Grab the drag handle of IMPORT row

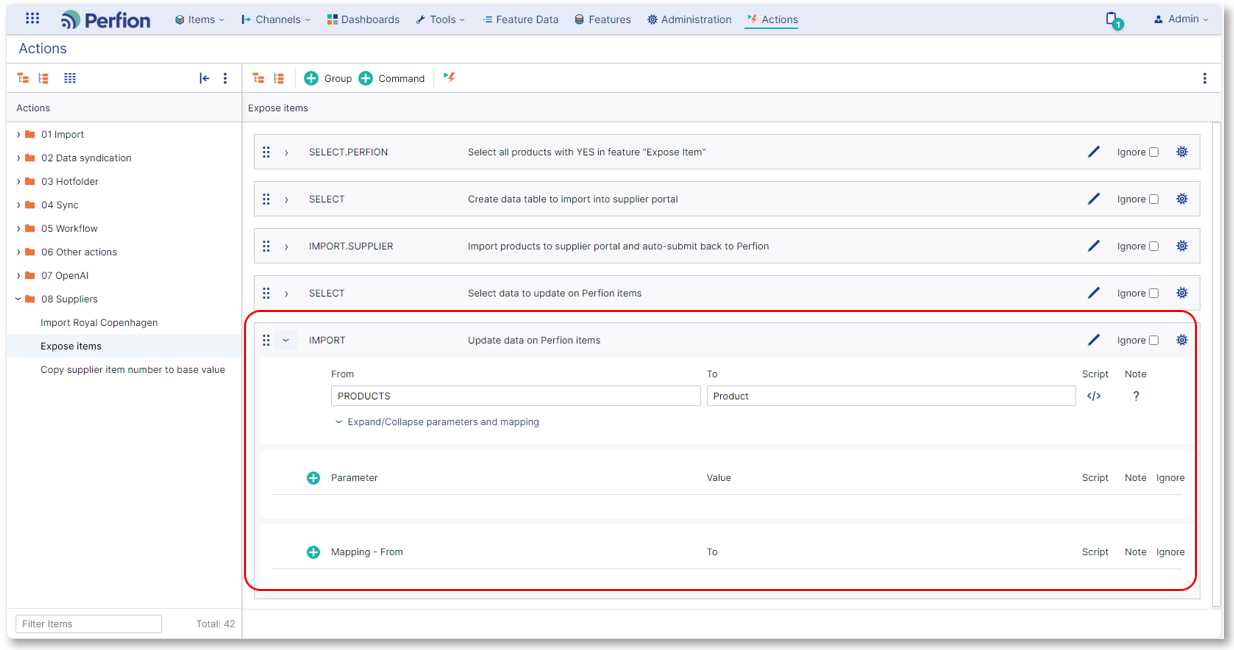point(266,340)
